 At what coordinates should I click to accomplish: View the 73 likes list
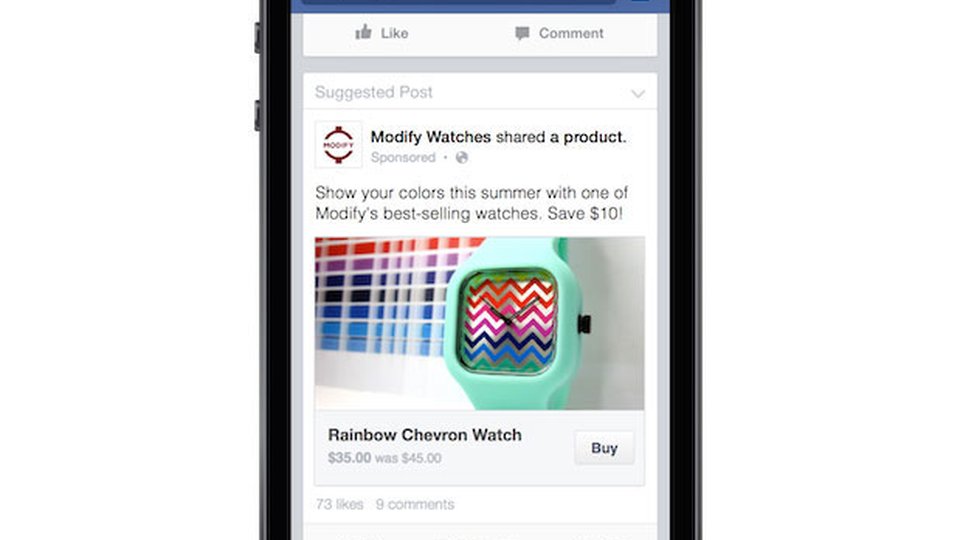tap(339, 504)
